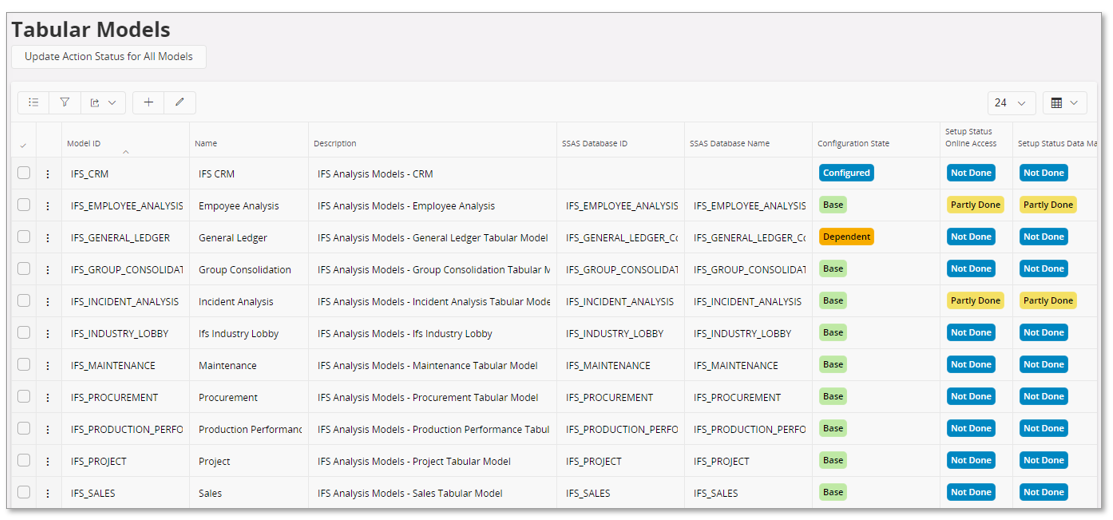
Task: Click Update Action Status for All Models
Action: click(x=109, y=57)
